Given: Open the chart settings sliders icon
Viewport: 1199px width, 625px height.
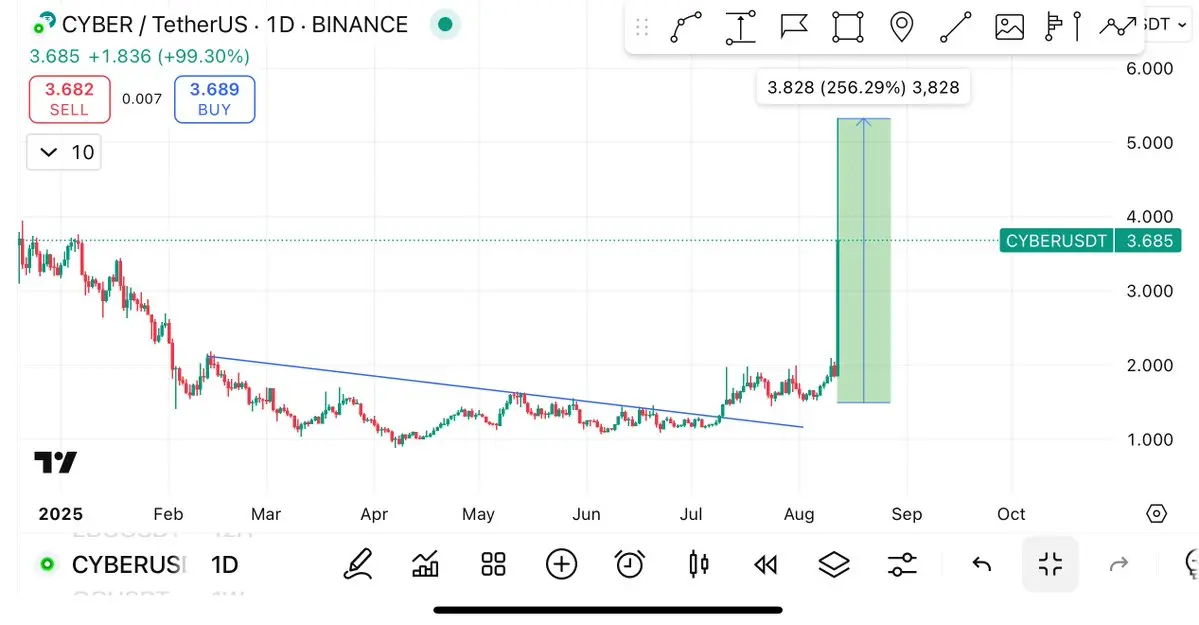Looking at the screenshot, I should [x=902, y=565].
